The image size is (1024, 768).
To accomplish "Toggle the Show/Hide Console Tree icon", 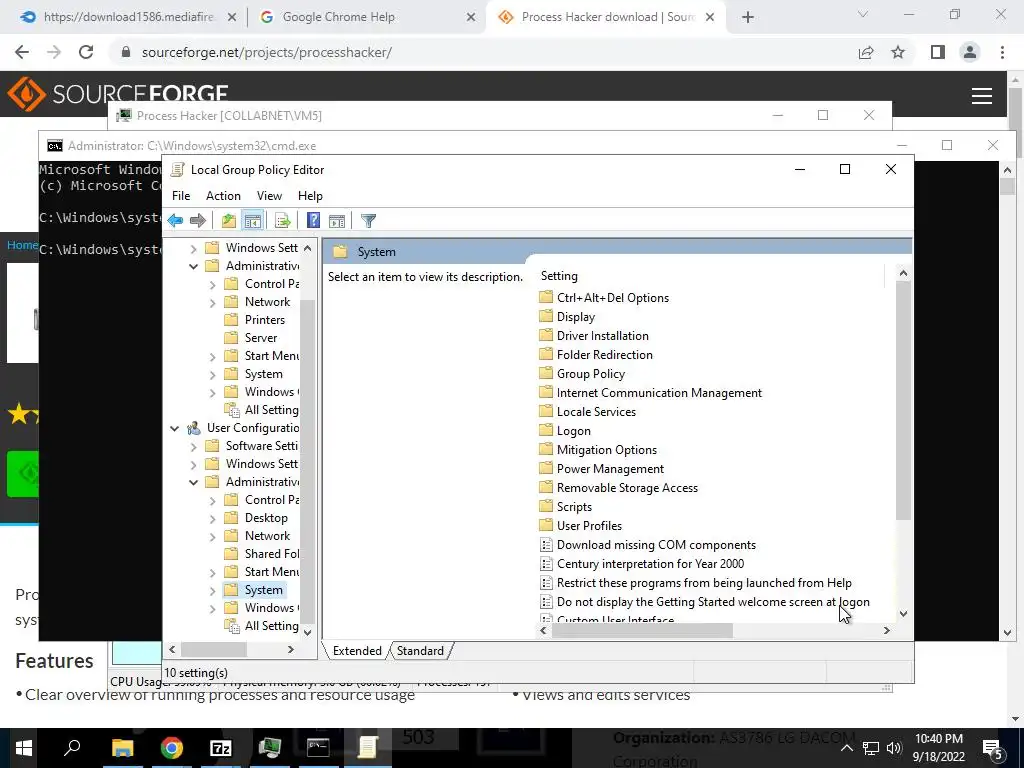I will 253,221.
